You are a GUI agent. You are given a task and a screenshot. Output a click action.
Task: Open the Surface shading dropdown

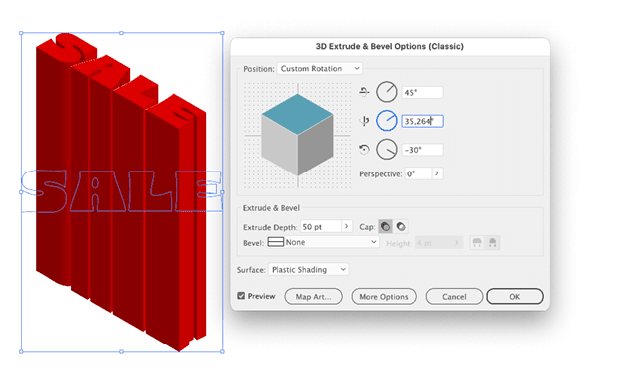tap(309, 270)
